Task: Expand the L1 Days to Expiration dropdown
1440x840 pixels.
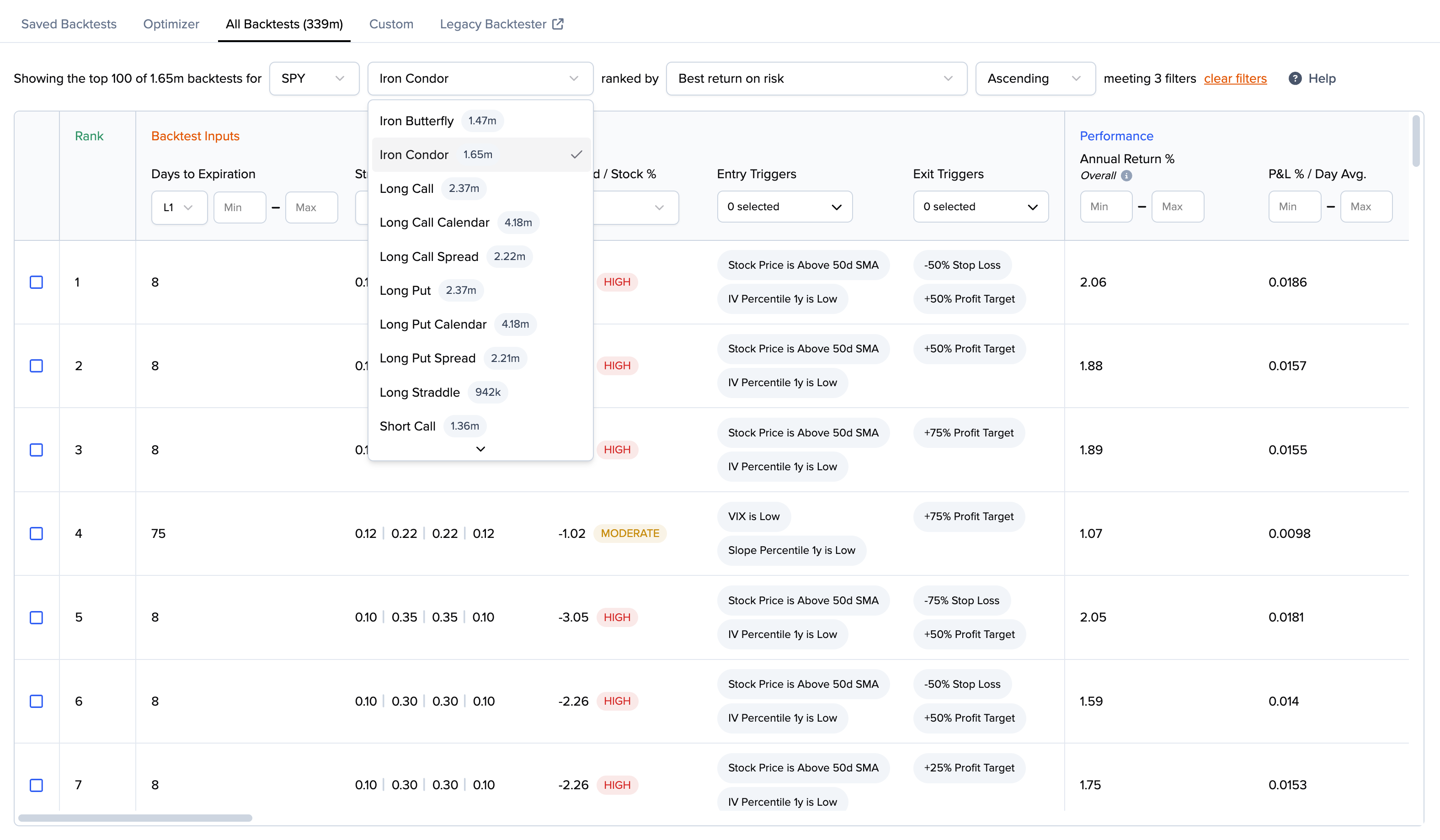Action: [179, 207]
